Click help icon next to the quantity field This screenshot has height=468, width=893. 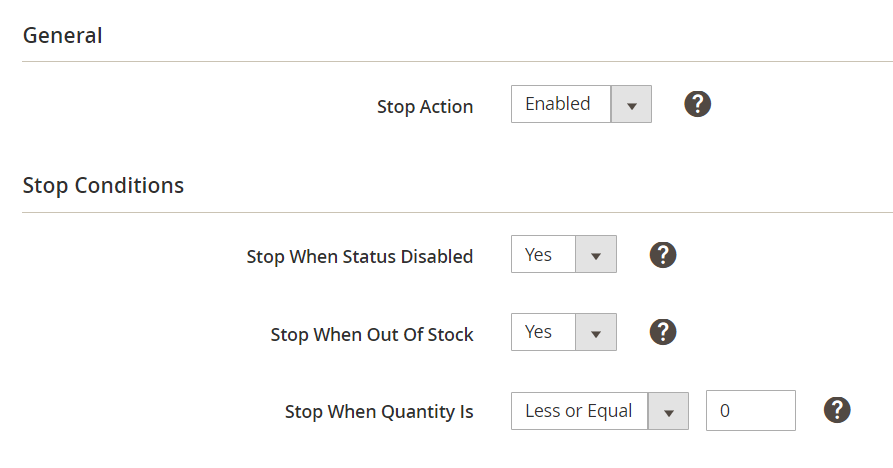(837, 409)
